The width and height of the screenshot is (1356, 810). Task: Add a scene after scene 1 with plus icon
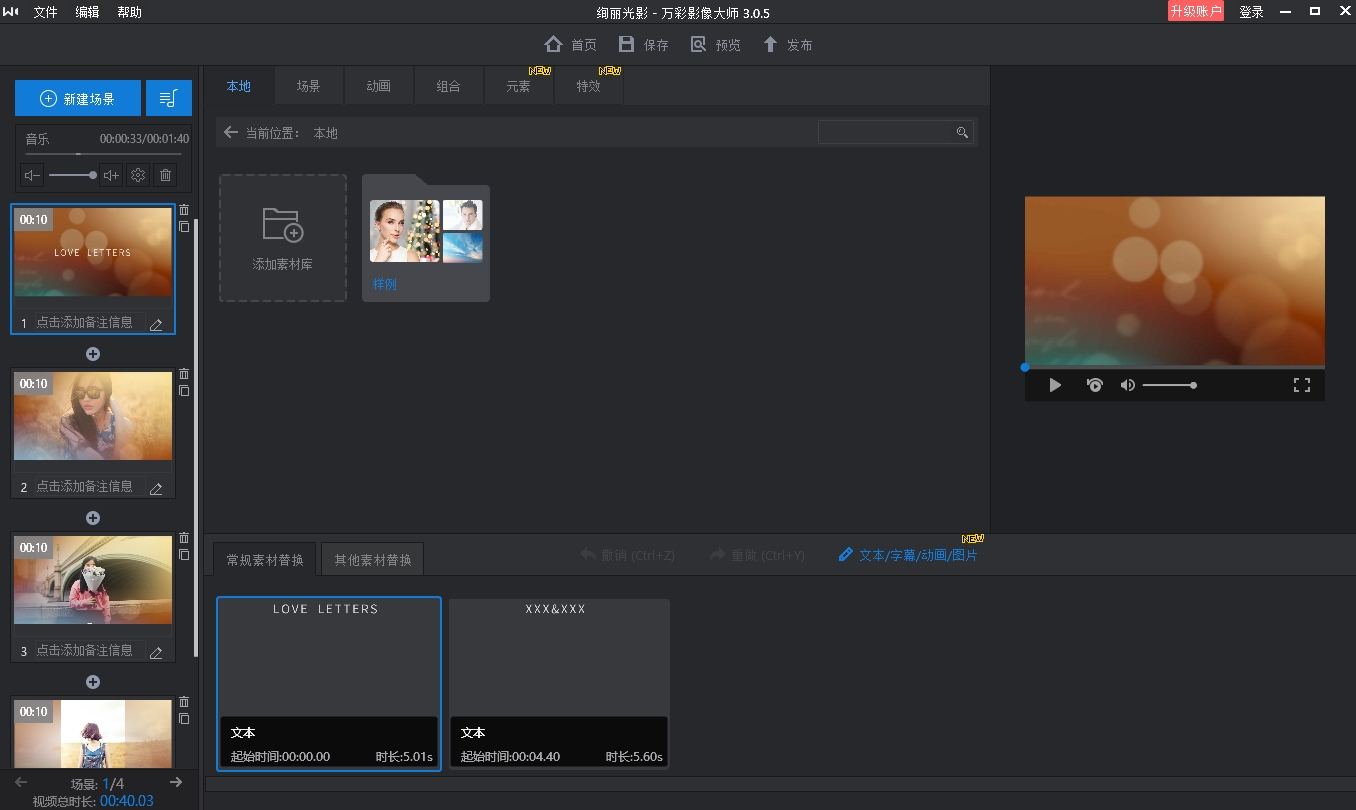93,354
